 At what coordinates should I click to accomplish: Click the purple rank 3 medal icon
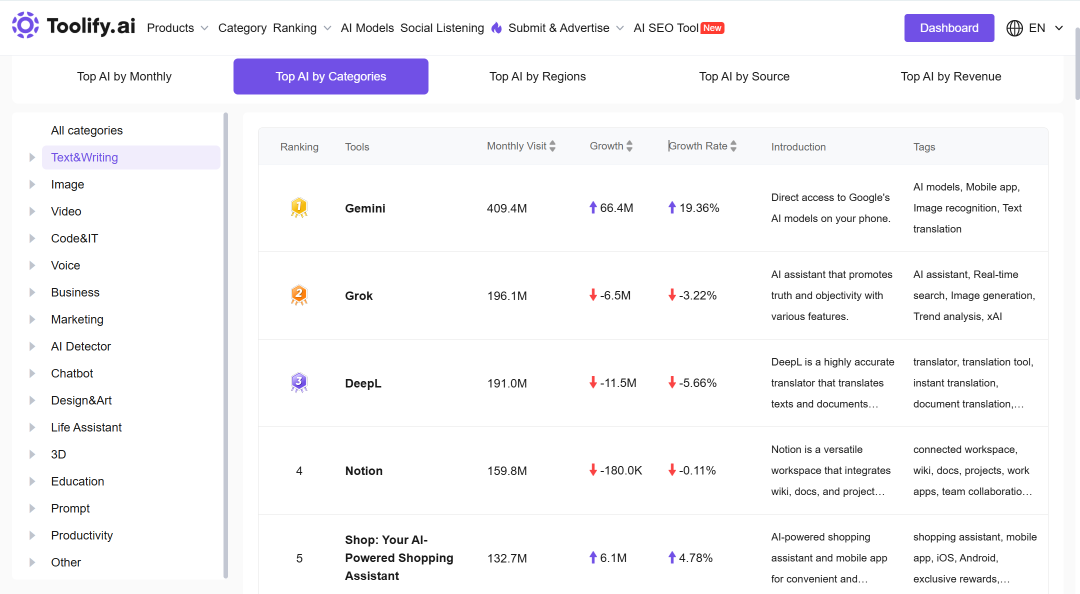tap(299, 382)
